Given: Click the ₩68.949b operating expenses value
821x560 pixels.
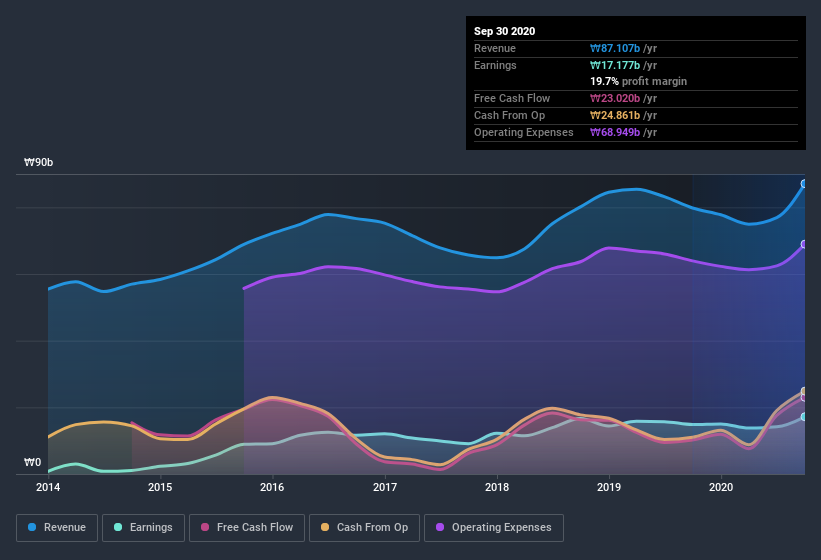Looking at the screenshot, I should pos(615,132).
